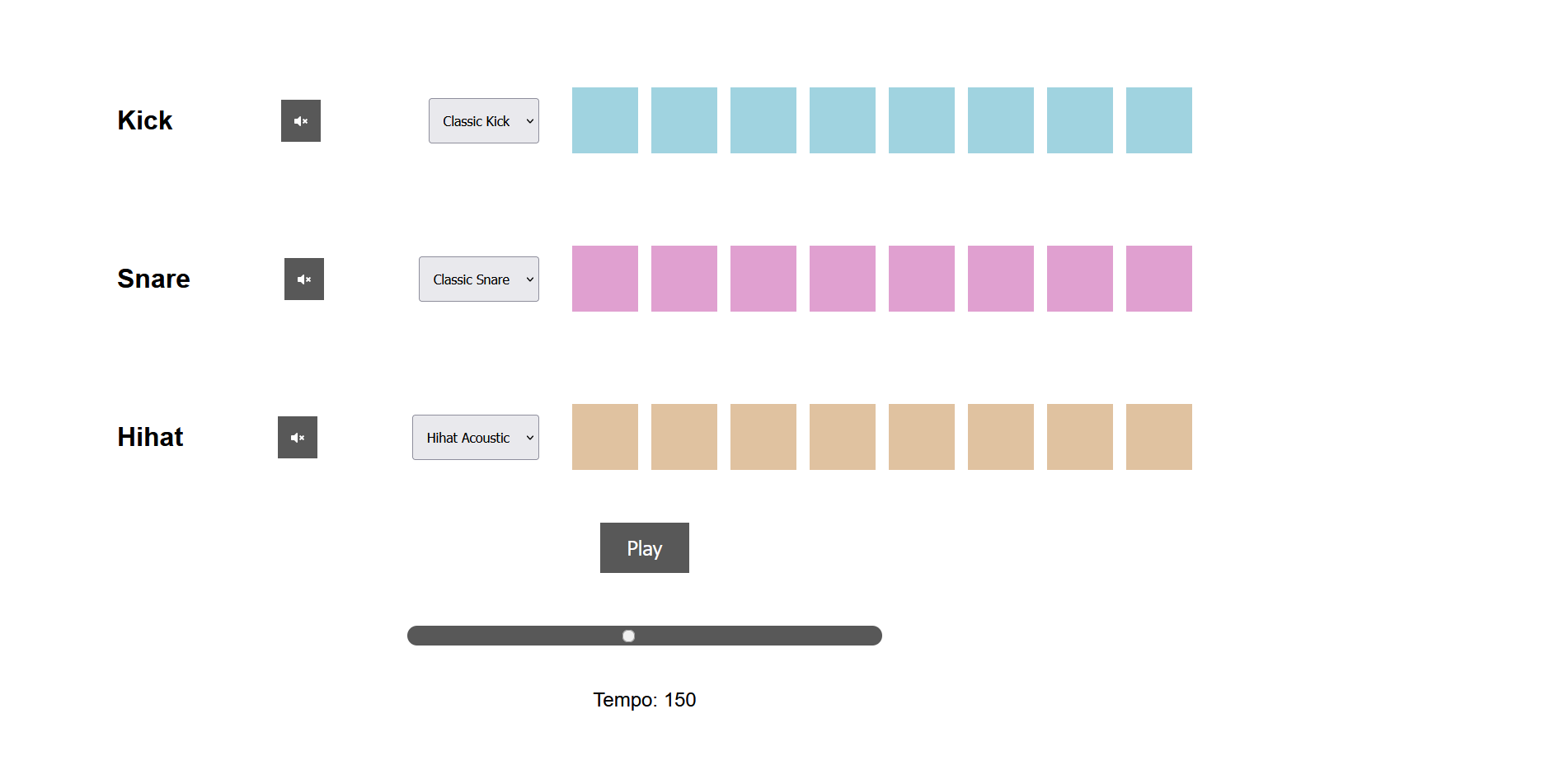Mute the Snare track
Screen dimensions: 1564x784
304,279
